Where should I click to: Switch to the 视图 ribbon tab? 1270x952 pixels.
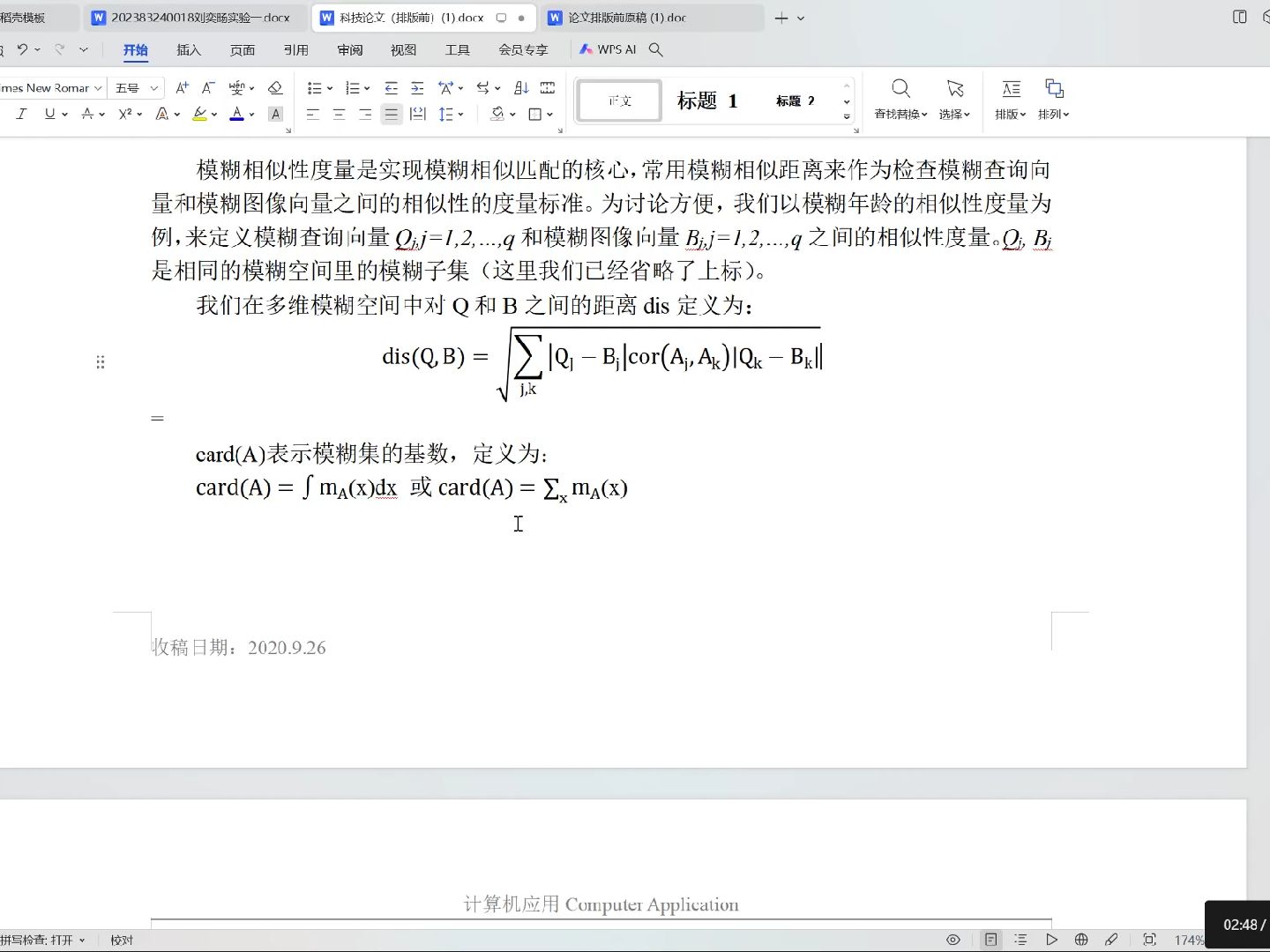pyautogui.click(x=404, y=50)
